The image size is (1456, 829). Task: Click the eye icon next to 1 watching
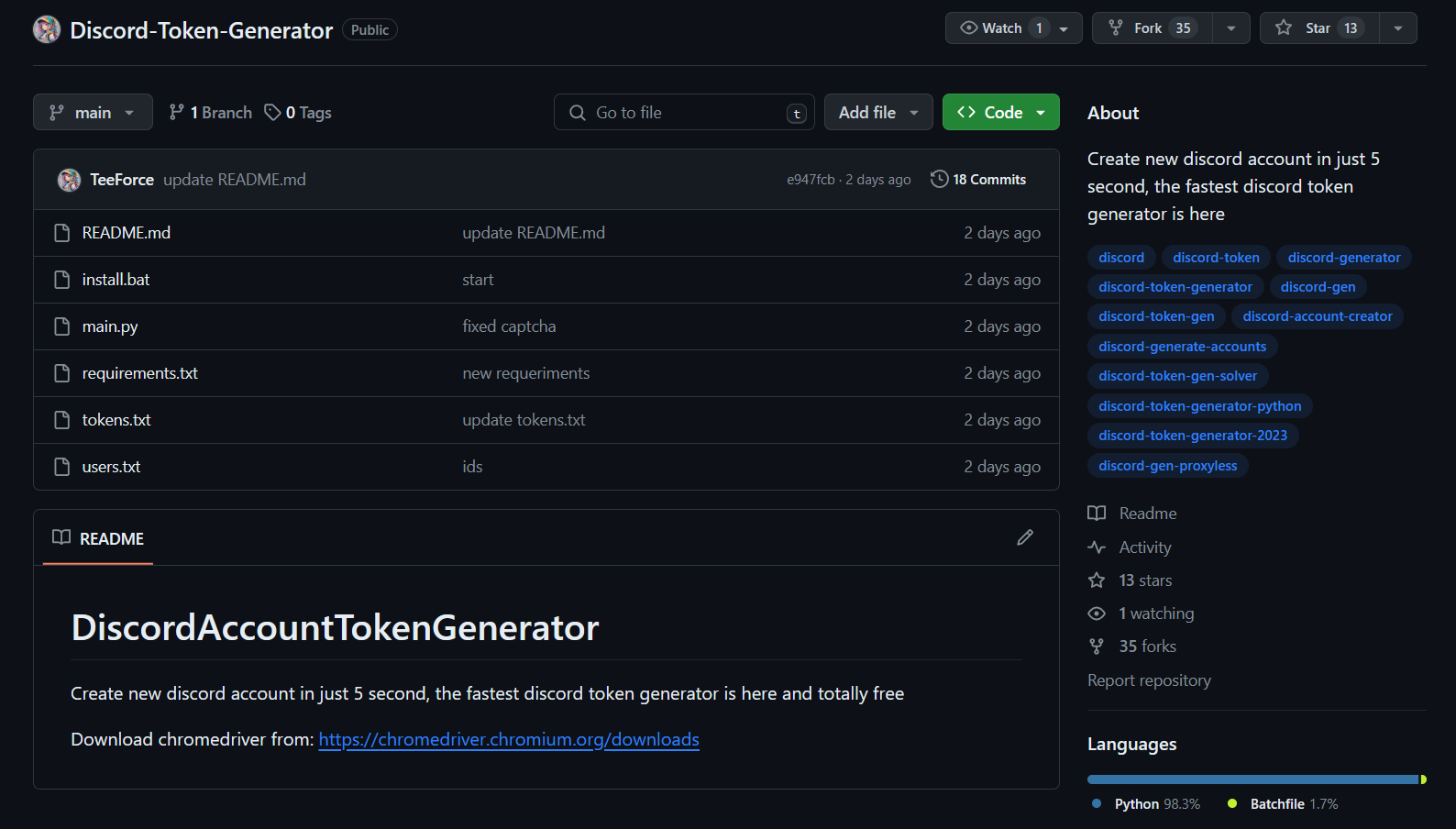click(1097, 613)
